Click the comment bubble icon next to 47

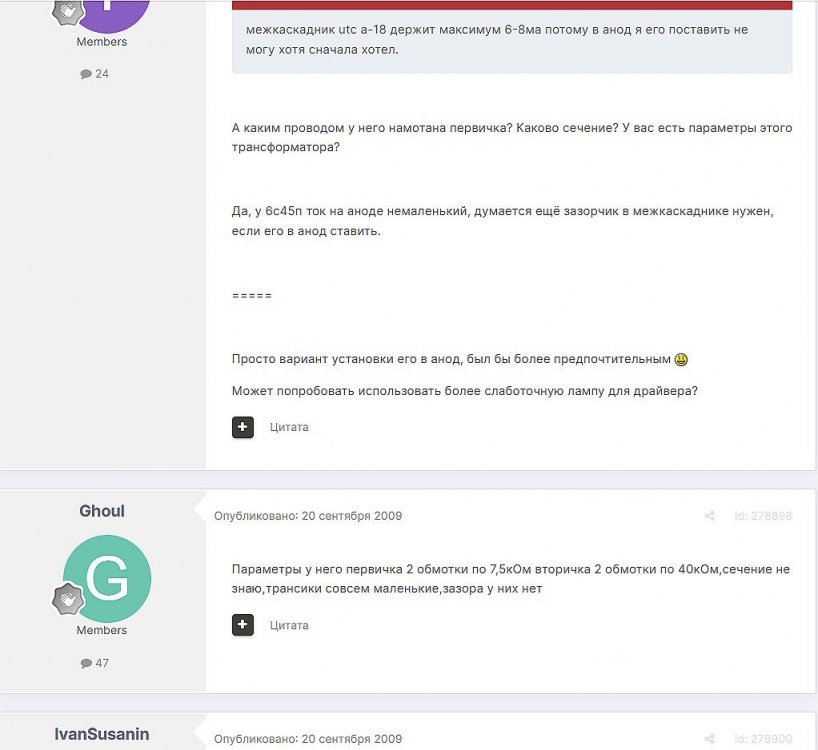(x=86, y=663)
